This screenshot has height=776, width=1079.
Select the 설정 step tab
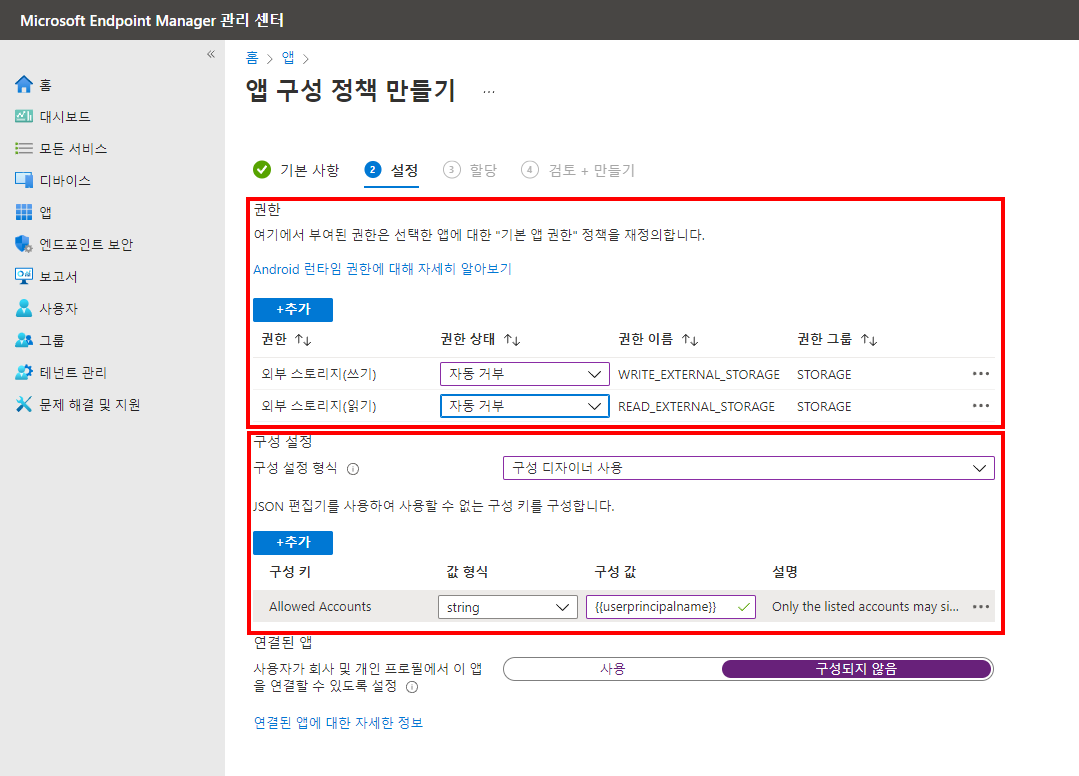(392, 170)
